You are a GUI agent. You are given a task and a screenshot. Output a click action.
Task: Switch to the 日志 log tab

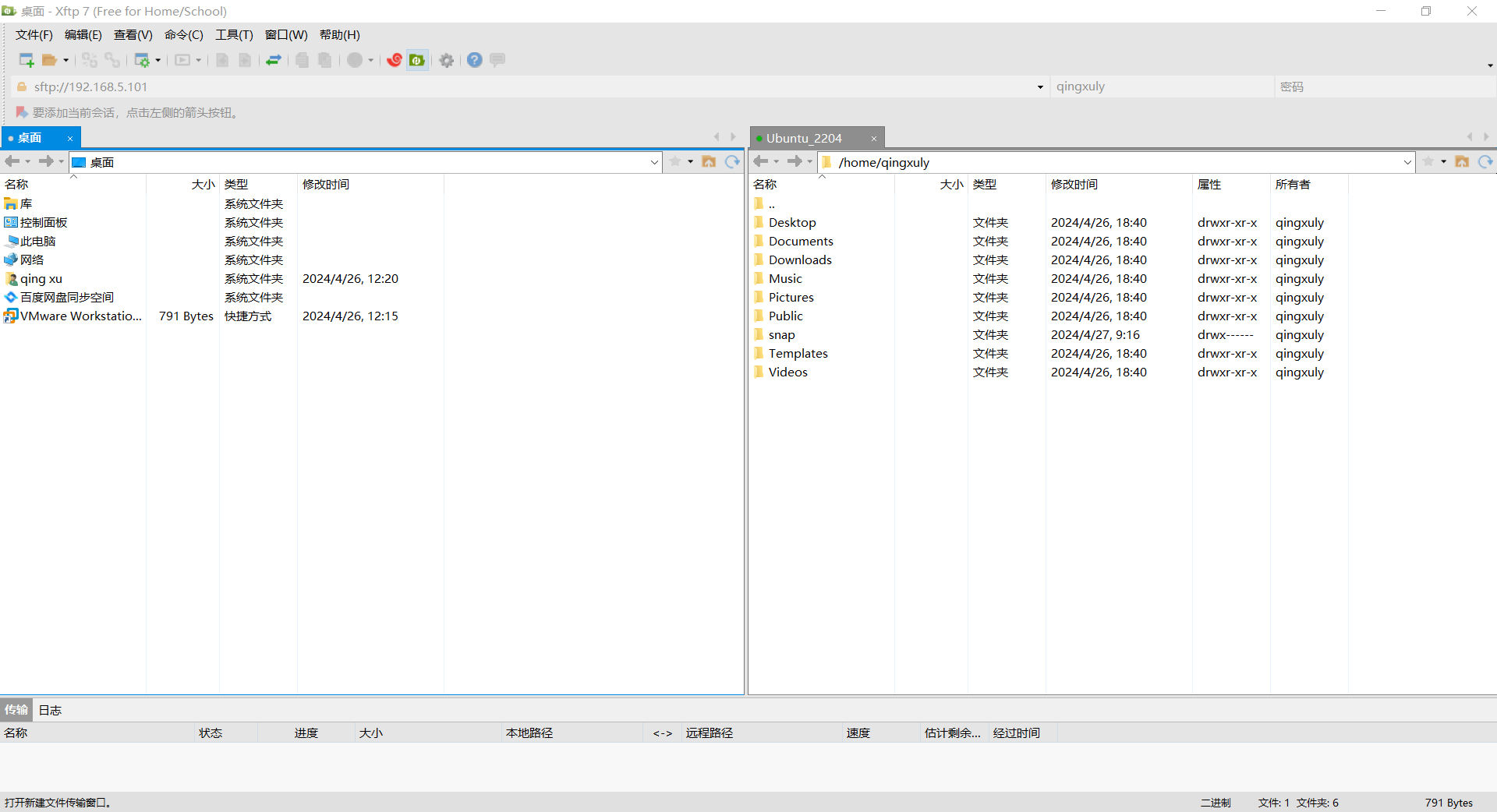coord(50,710)
